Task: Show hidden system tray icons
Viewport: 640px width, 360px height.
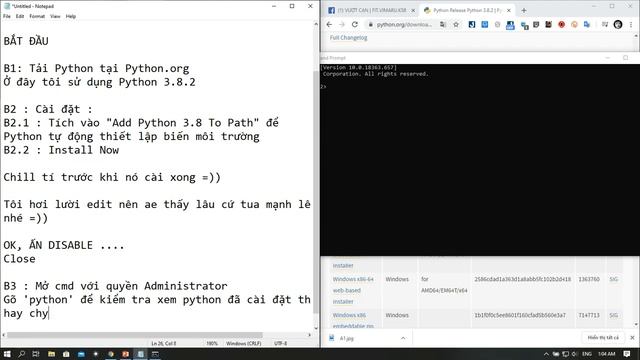Action: pos(546,354)
